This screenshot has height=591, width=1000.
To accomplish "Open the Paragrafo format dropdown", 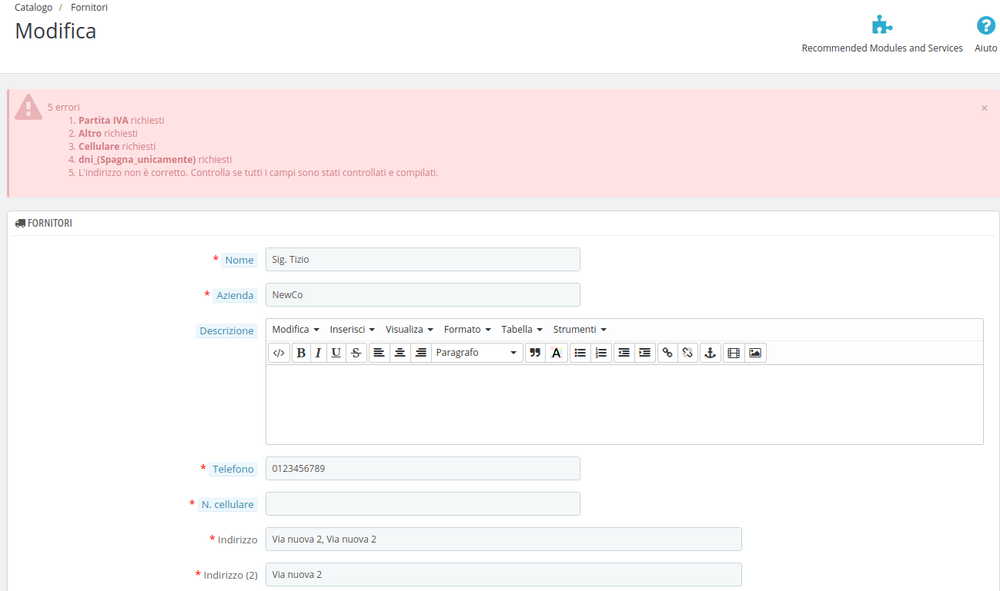I will click(476, 353).
